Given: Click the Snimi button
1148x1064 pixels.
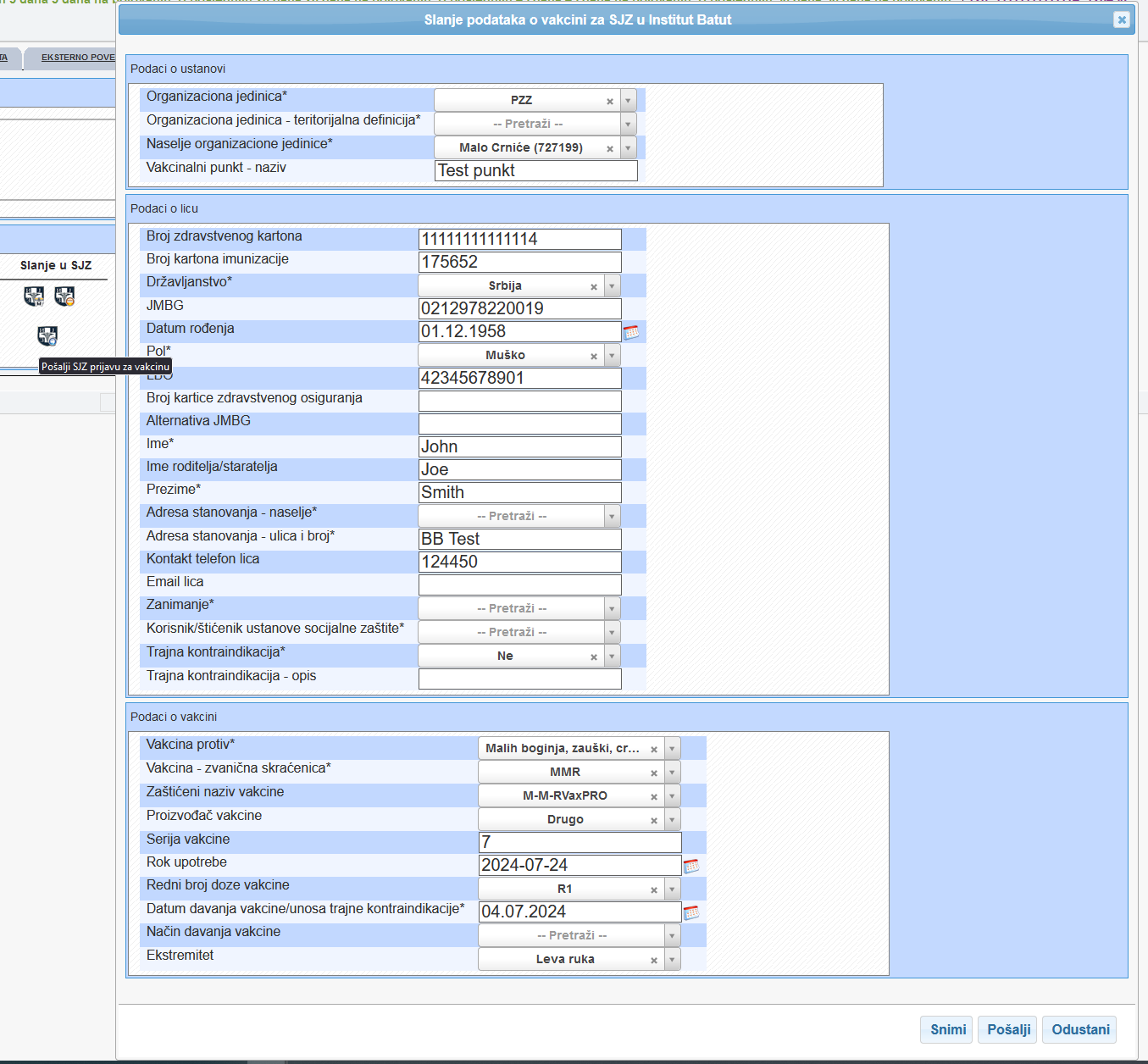Looking at the screenshot, I should pyautogui.click(x=947, y=1029).
